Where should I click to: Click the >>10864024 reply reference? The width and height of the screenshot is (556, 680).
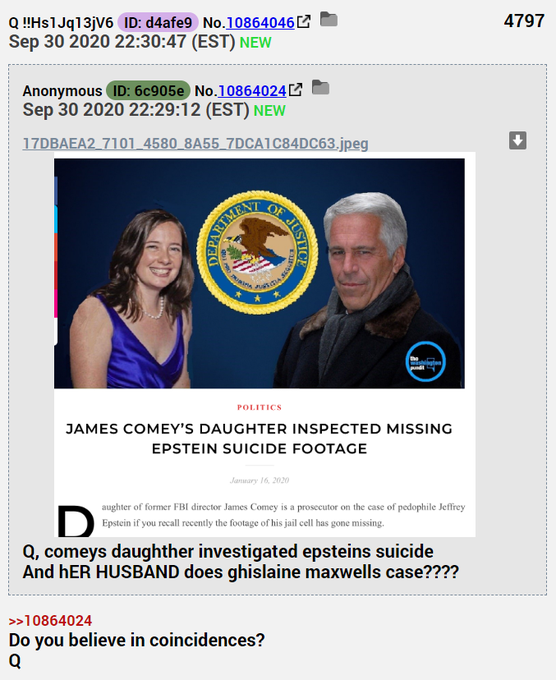(50, 621)
